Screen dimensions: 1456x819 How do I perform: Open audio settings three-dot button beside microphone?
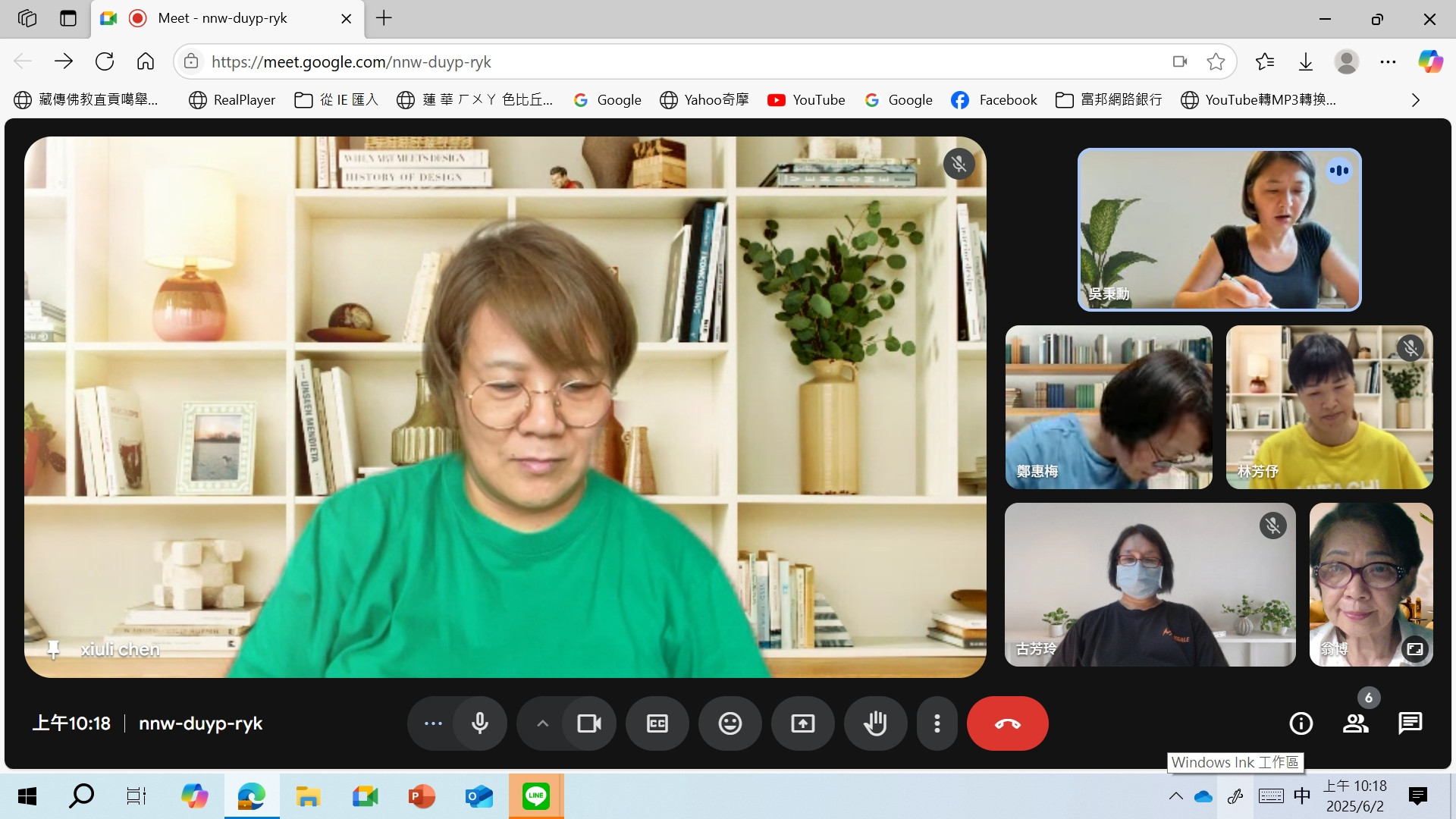click(433, 723)
